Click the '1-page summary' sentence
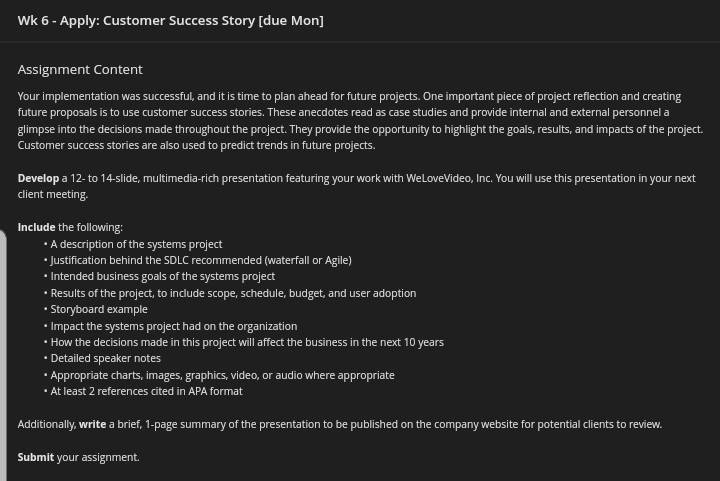Screen dimensions: 720x481 pos(340,424)
